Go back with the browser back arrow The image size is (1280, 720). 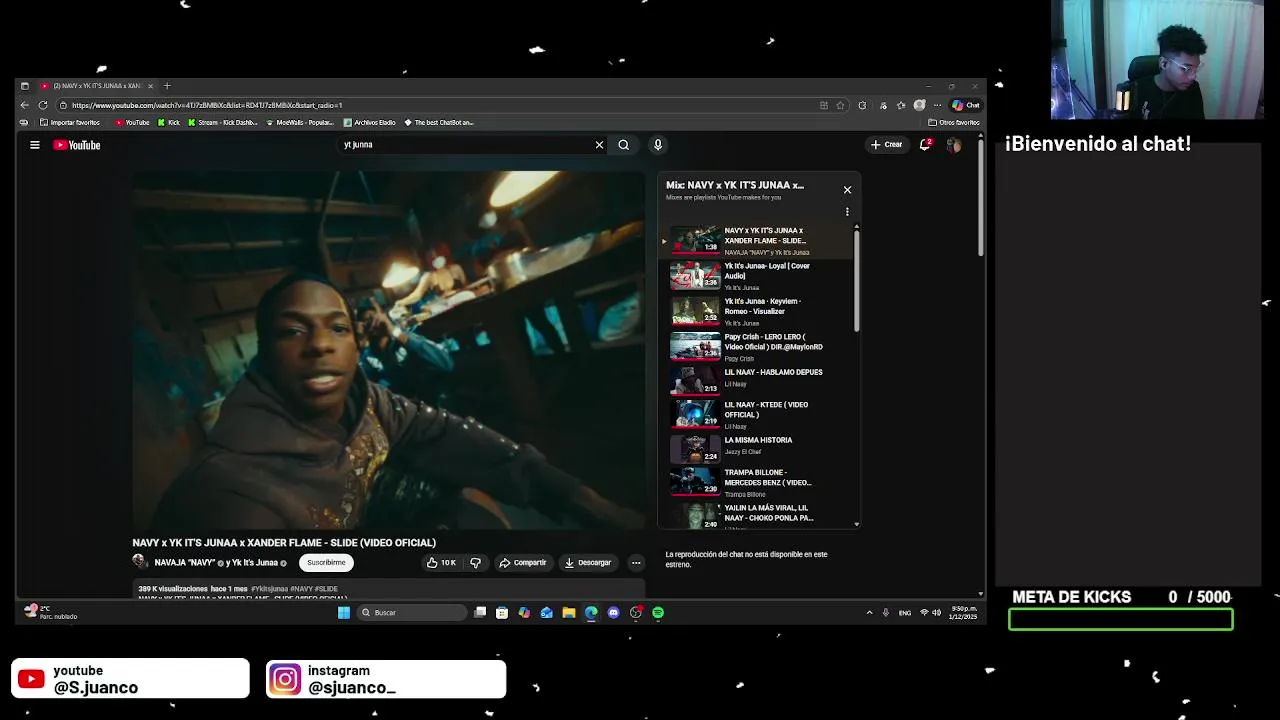click(25, 105)
